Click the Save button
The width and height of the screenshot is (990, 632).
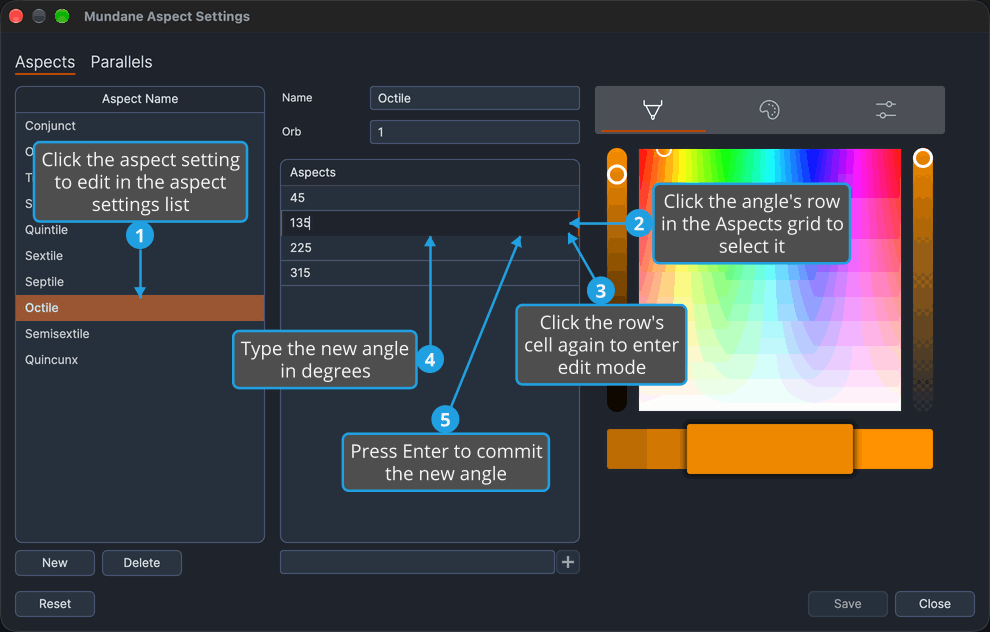(x=847, y=604)
